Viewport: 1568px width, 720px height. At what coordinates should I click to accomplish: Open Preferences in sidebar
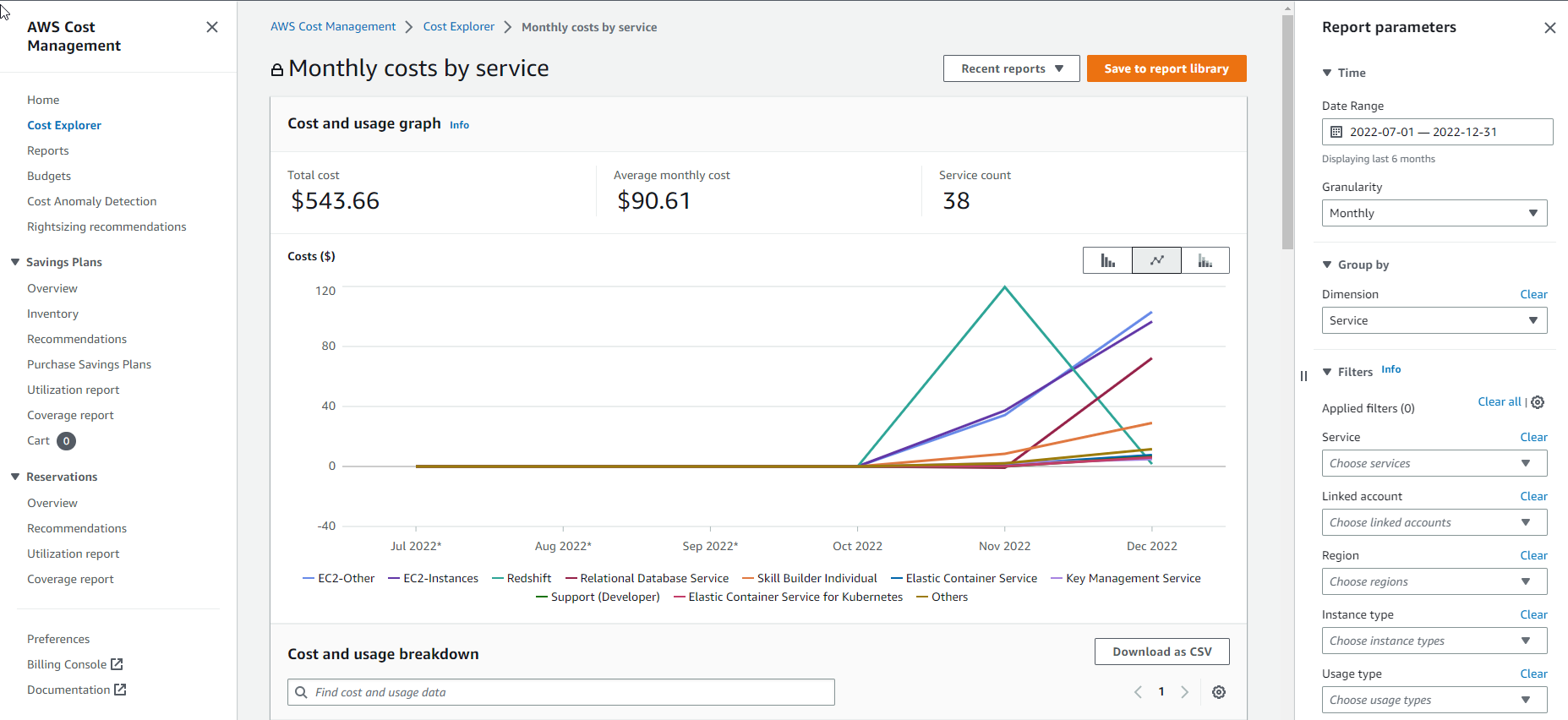[58, 639]
